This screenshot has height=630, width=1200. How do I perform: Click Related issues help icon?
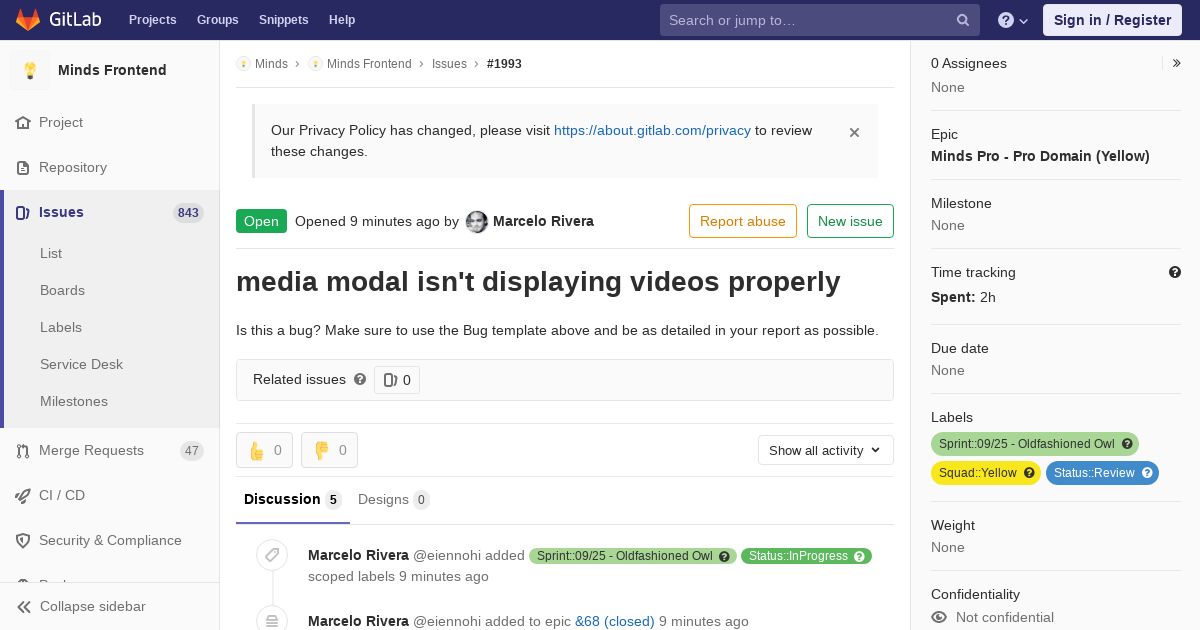point(360,379)
